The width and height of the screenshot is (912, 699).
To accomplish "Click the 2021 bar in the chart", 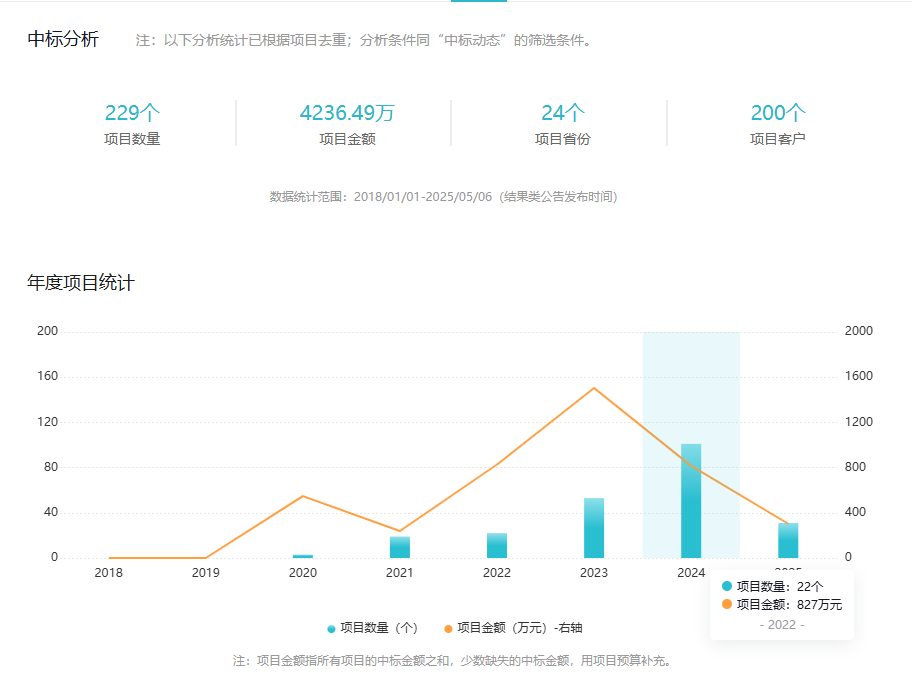I will [400, 547].
